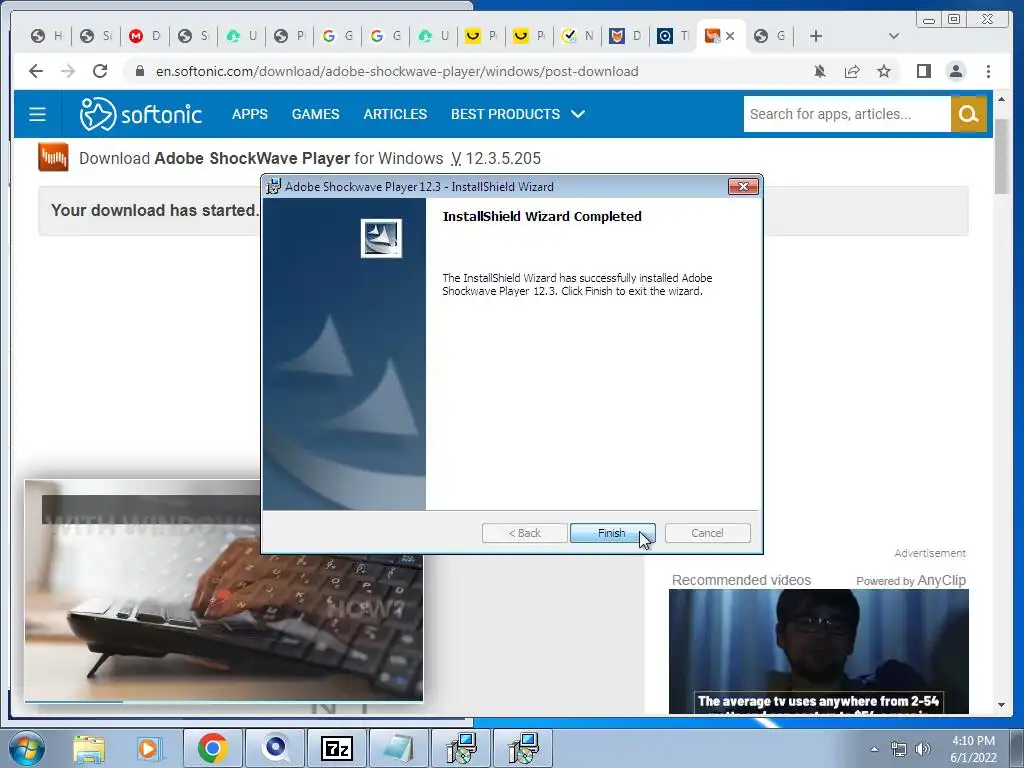The width and height of the screenshot is (1024, 768).
Task: Click the magnifier app taskbar icon
Action: pos(275,748)
